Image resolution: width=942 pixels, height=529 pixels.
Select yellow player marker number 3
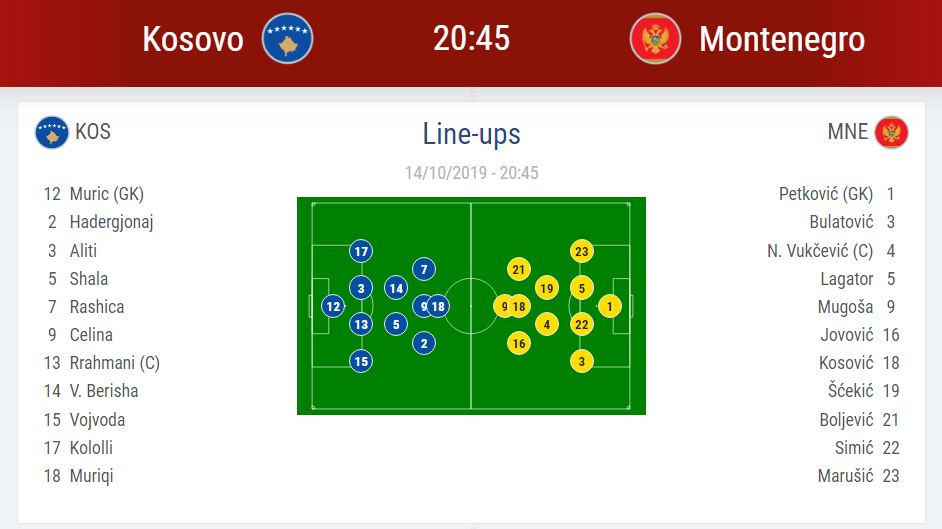point(582,361)
